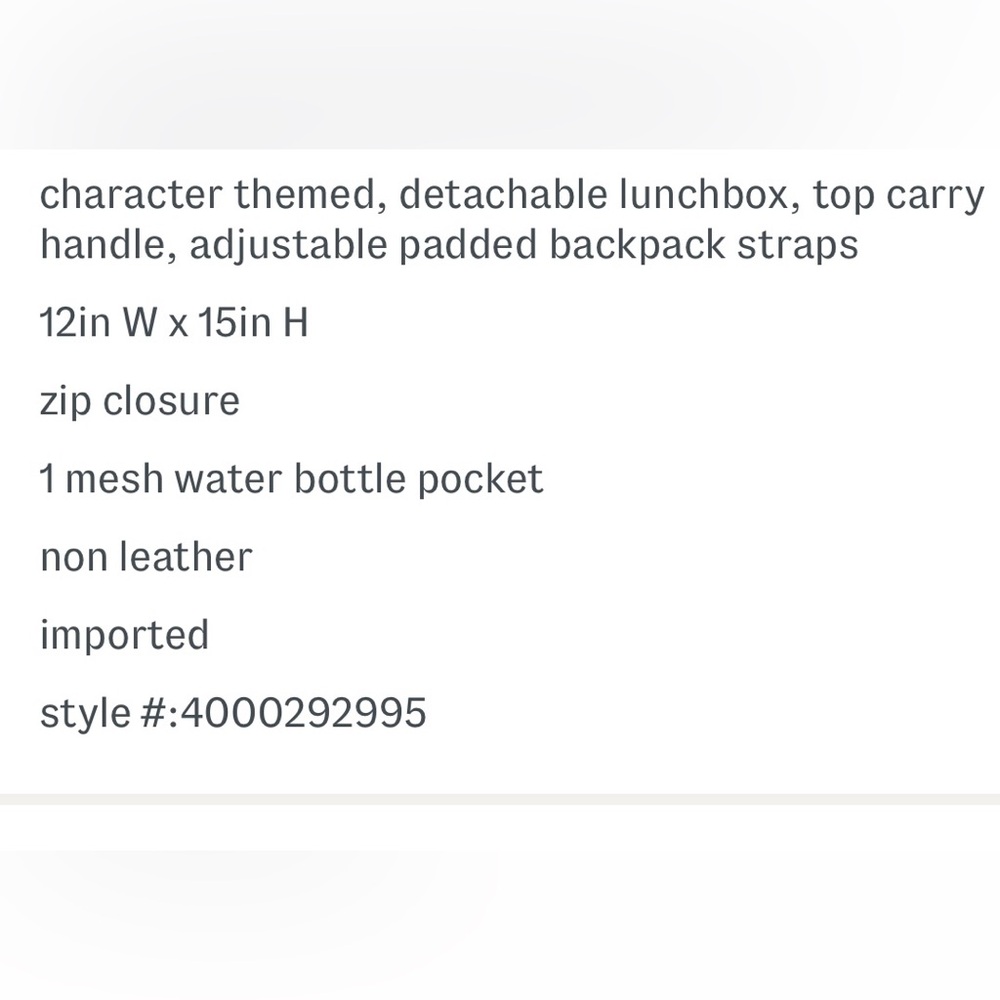Click the 'imported' detail line
The width and height of the screenshot is (1000, 1000).
(124, 635)
